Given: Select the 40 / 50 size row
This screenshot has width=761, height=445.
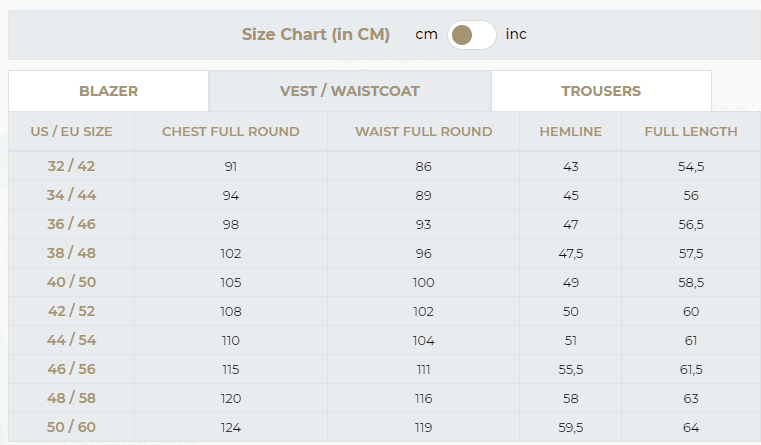Looking at the screenshot, I should 384,282.
